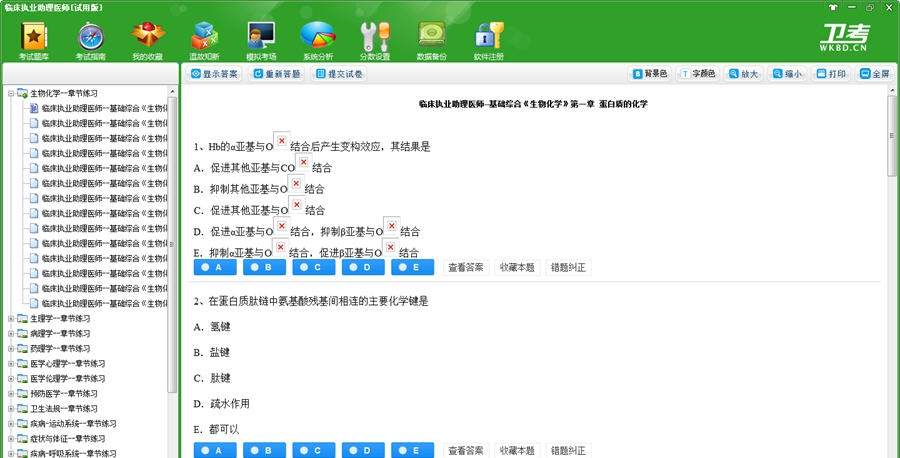Launch the 模拟考场 mock exam

click(x=261, y=41)
